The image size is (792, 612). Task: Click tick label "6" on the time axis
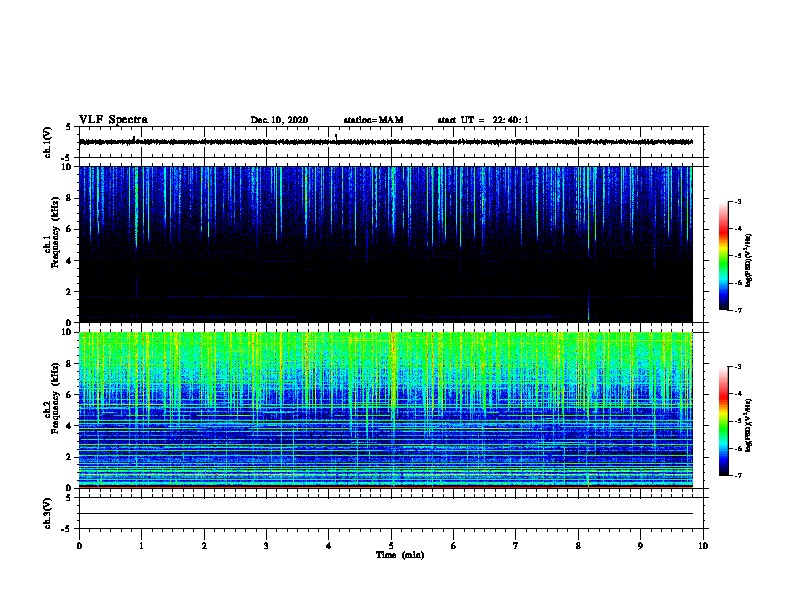pyautogui.click(x=454, y=546)
